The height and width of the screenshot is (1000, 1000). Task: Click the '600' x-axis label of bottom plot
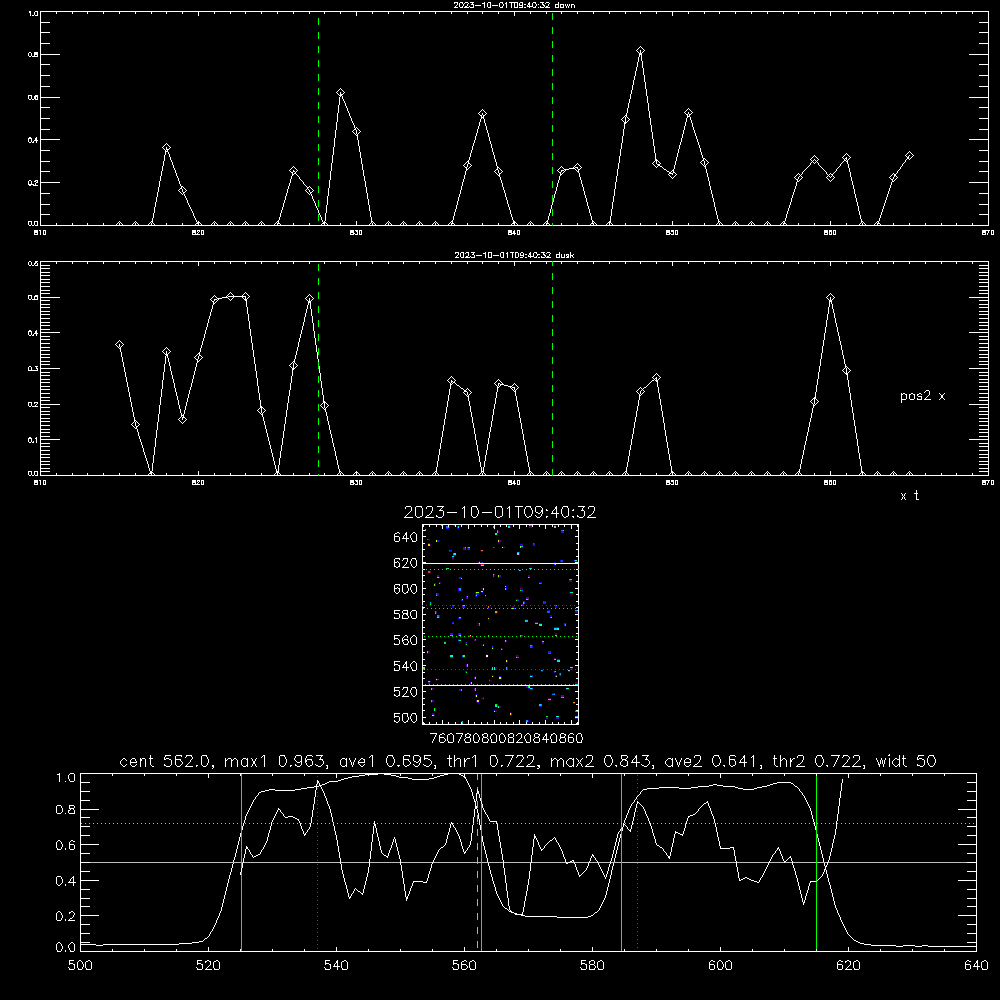(721, 966)
